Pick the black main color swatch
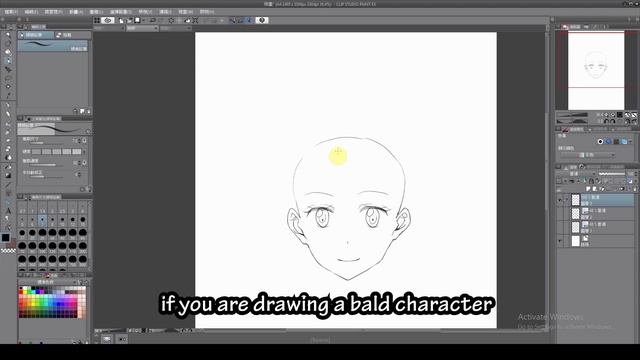The image size is (640, 360). coord(5,238)
